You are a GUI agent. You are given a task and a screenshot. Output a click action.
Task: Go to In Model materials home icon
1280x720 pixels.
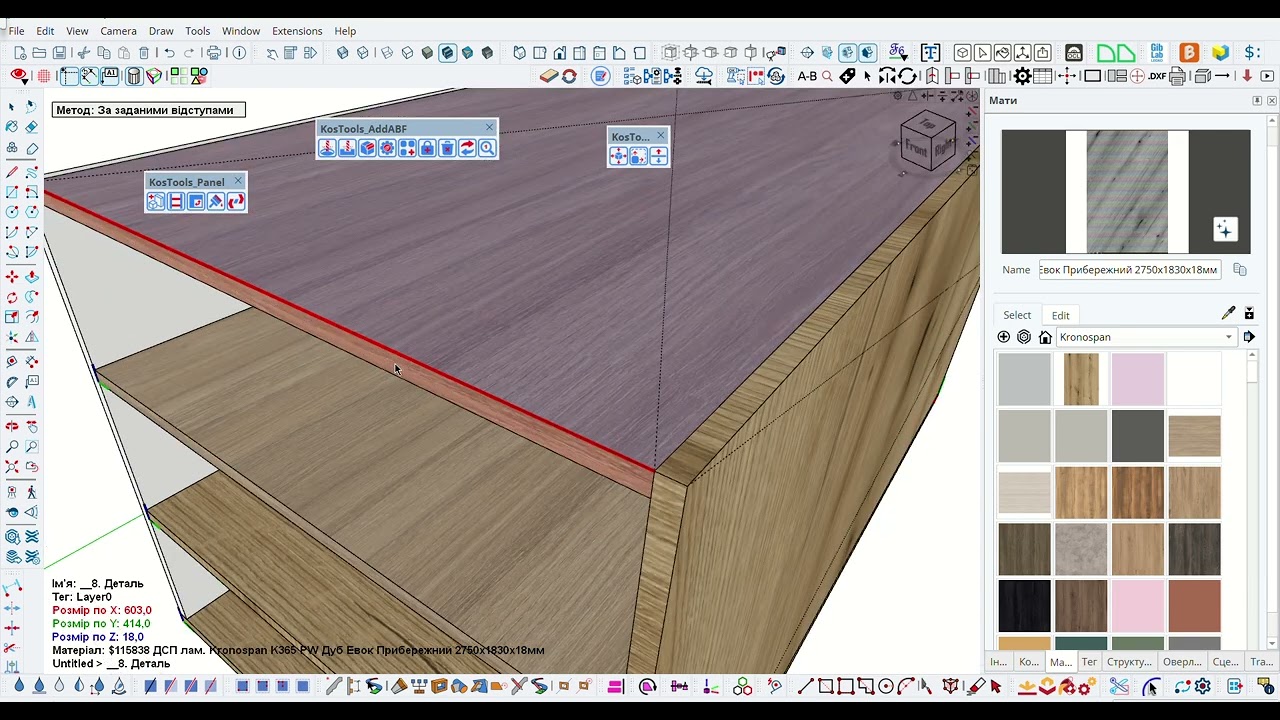(x=1045, y=337)
